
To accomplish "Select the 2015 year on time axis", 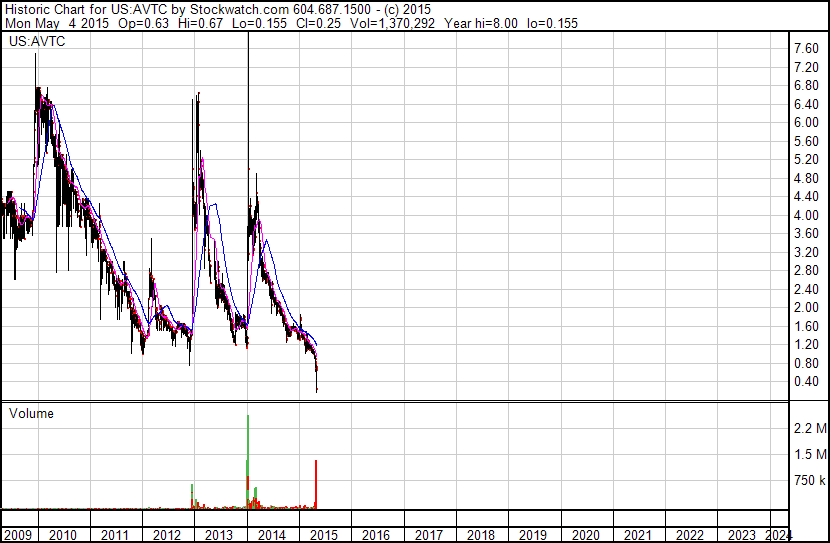I will coord(324,535).
